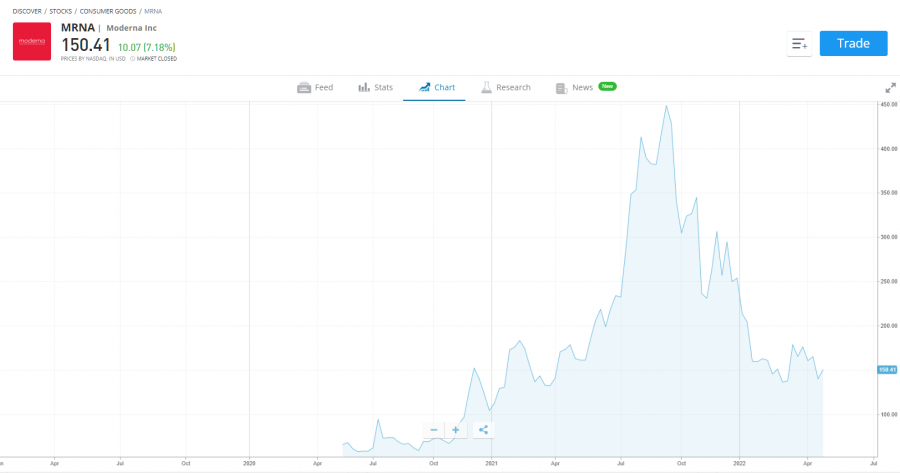Open the Stats tab
The width and height of the screenshot is (900, 473).
pyautogui.click(x=376, y=87)
